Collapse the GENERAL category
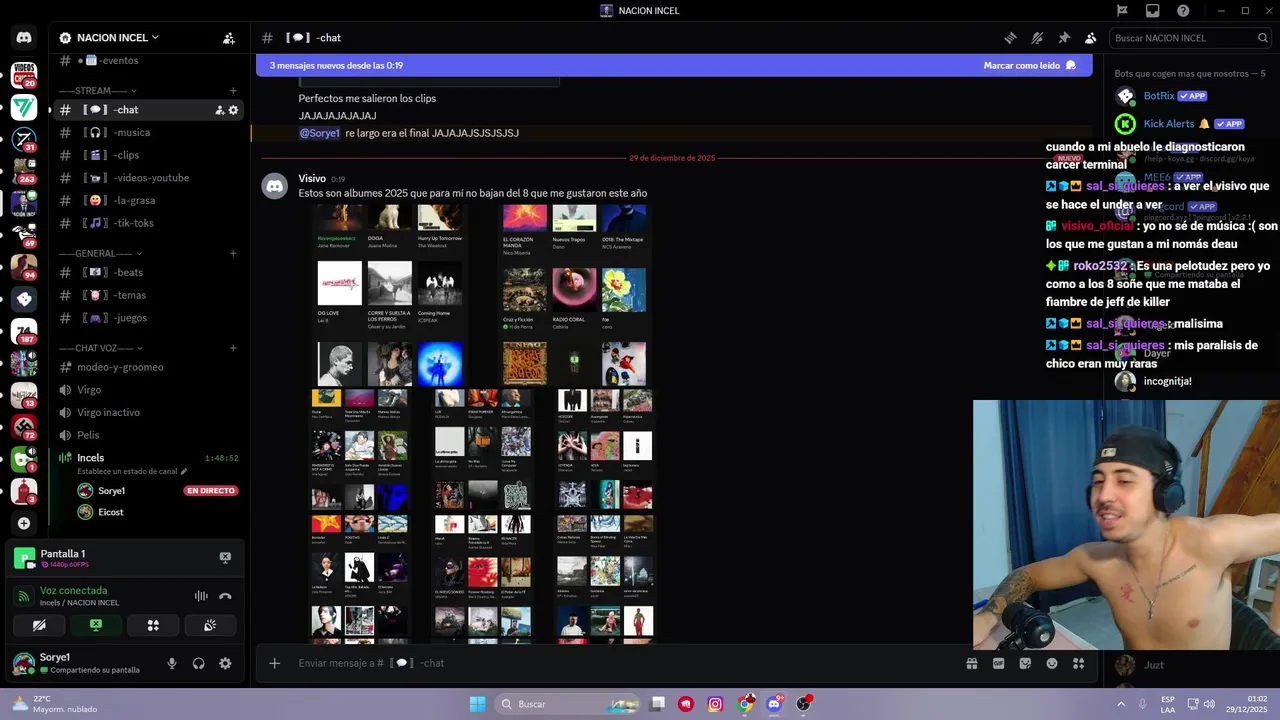 click(101, 254)
